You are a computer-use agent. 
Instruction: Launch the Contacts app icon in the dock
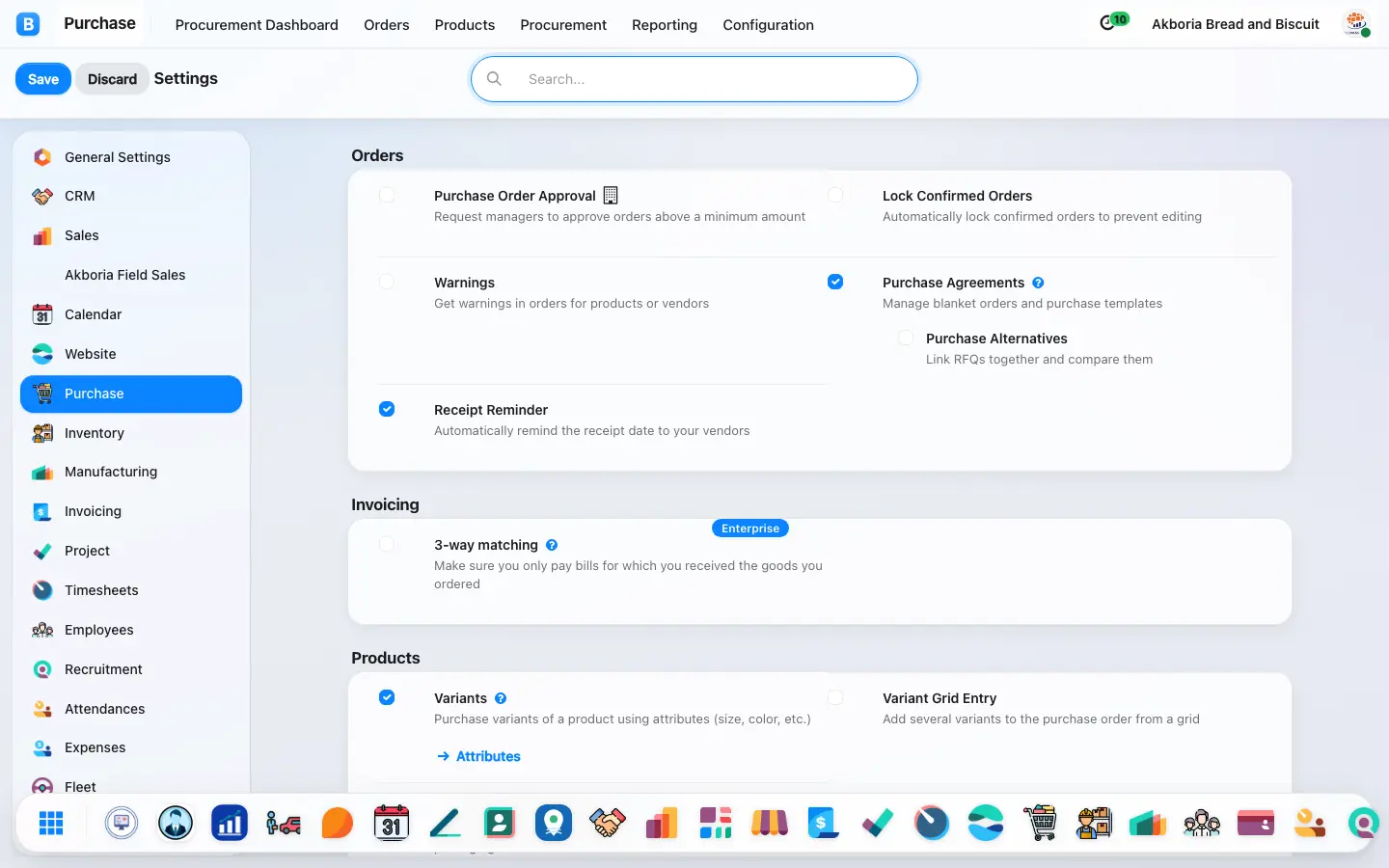pos(500,823)
